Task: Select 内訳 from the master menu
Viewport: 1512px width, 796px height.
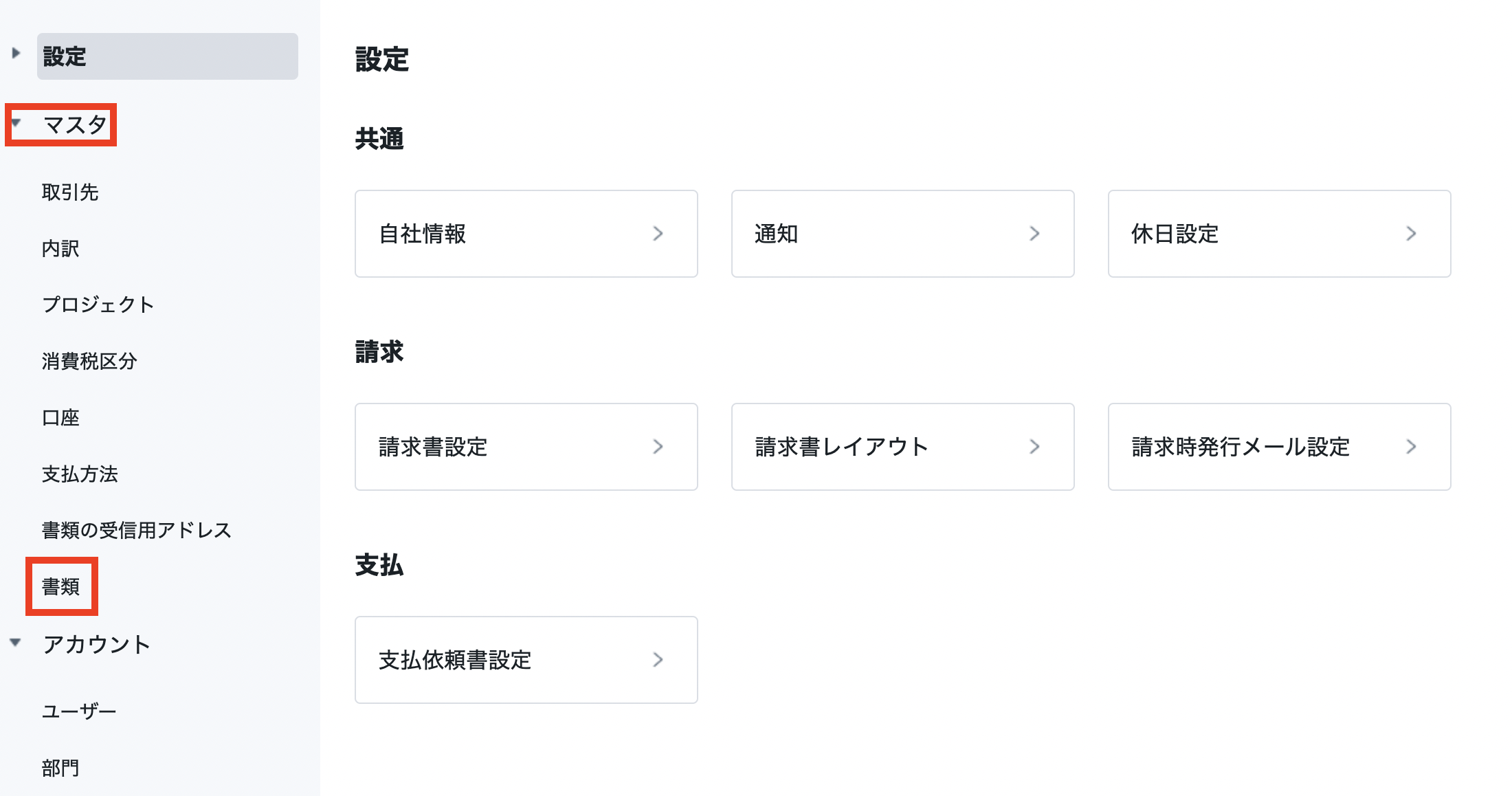Action: pyautogui.click(x=60, y=249)
